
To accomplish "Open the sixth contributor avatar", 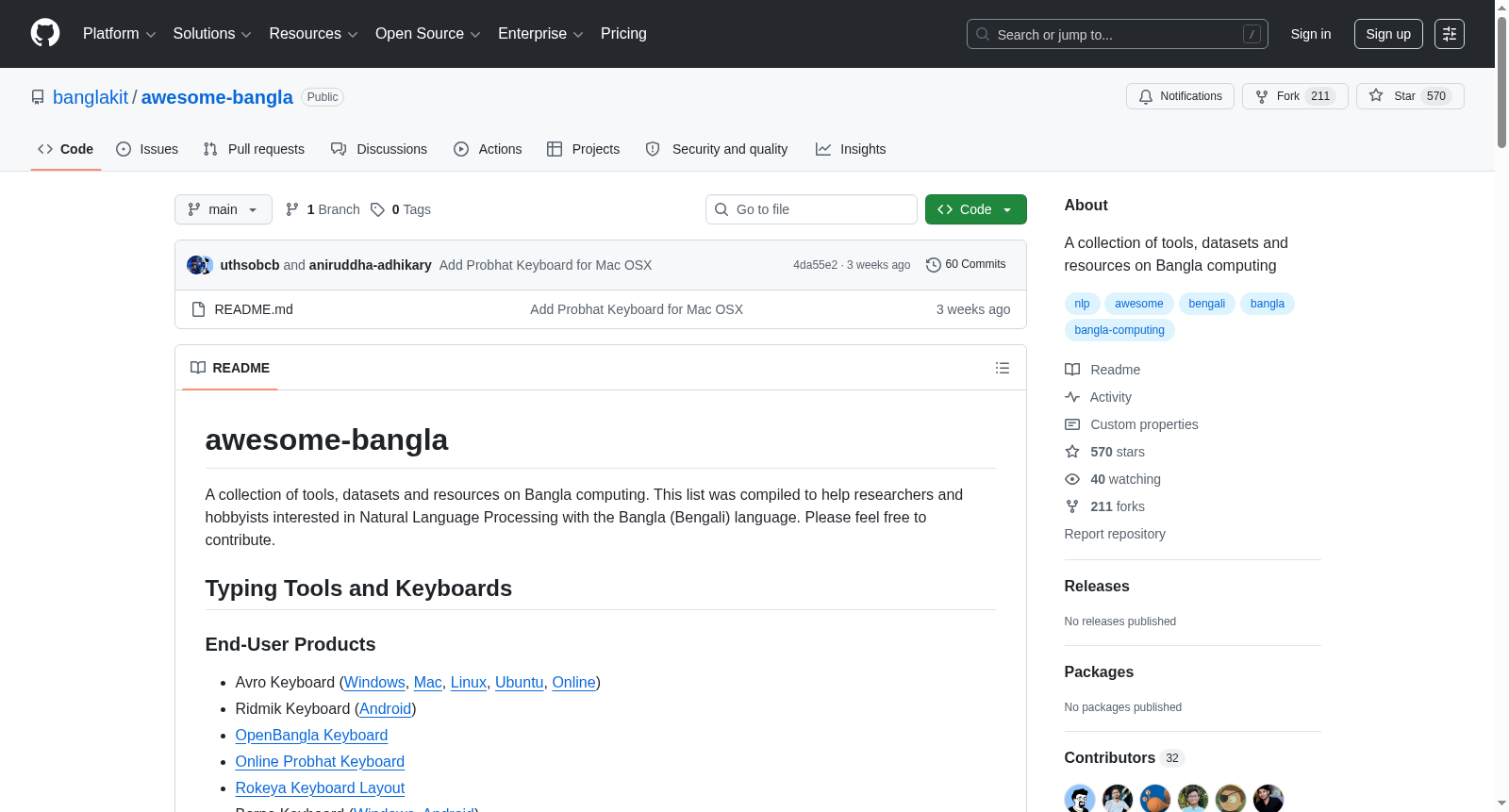I will 1269,798.
